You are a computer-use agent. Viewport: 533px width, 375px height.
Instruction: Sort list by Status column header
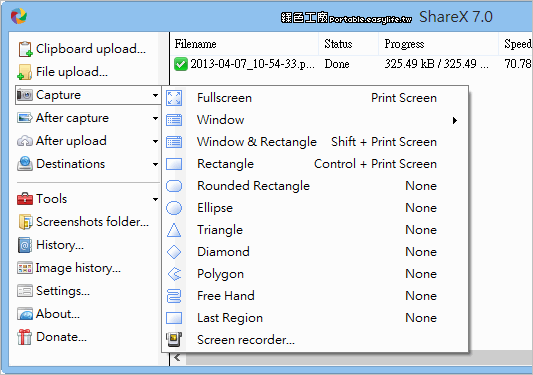348,44
